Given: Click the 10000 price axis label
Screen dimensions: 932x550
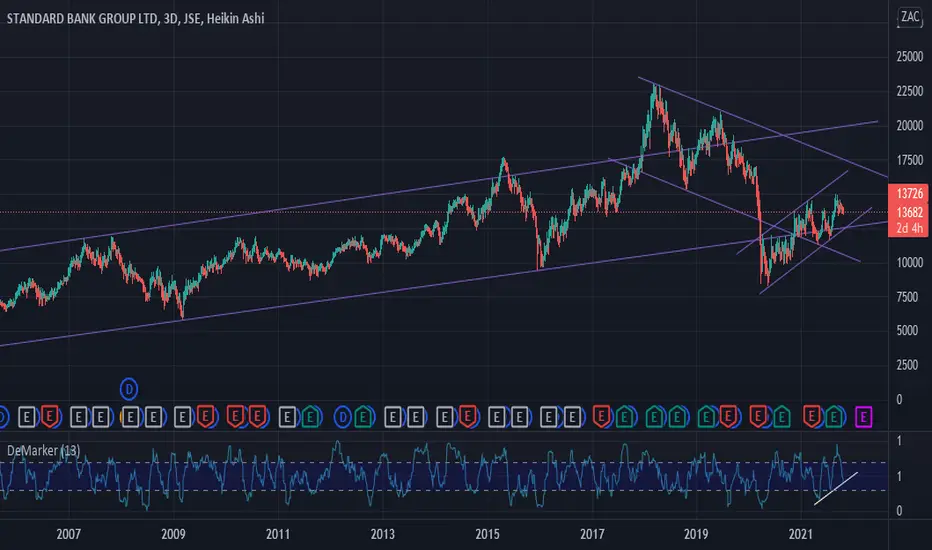Looking at the screenshot, I should point(909,263).
